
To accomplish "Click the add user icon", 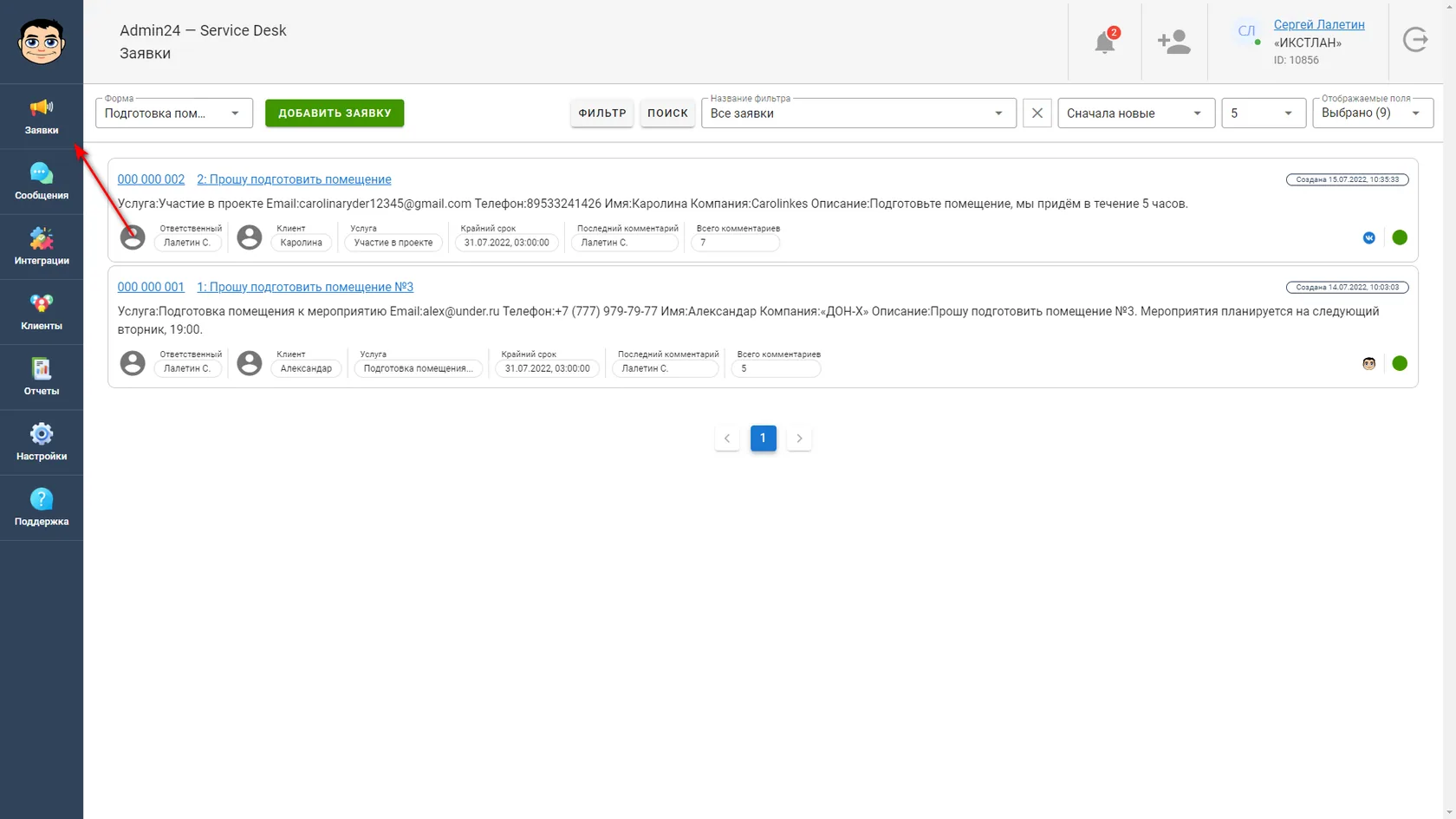I will click(x=1173, y=42).
